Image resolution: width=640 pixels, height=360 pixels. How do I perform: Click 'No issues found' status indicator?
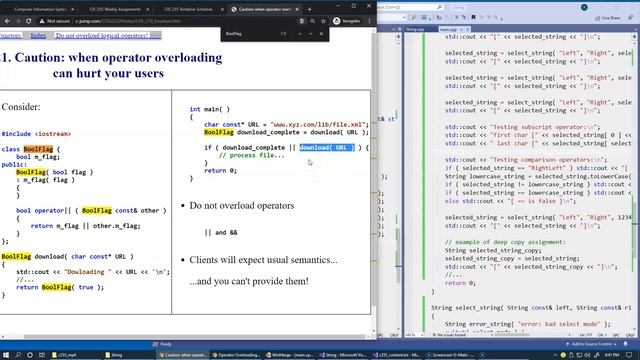(x=449, y=335)
